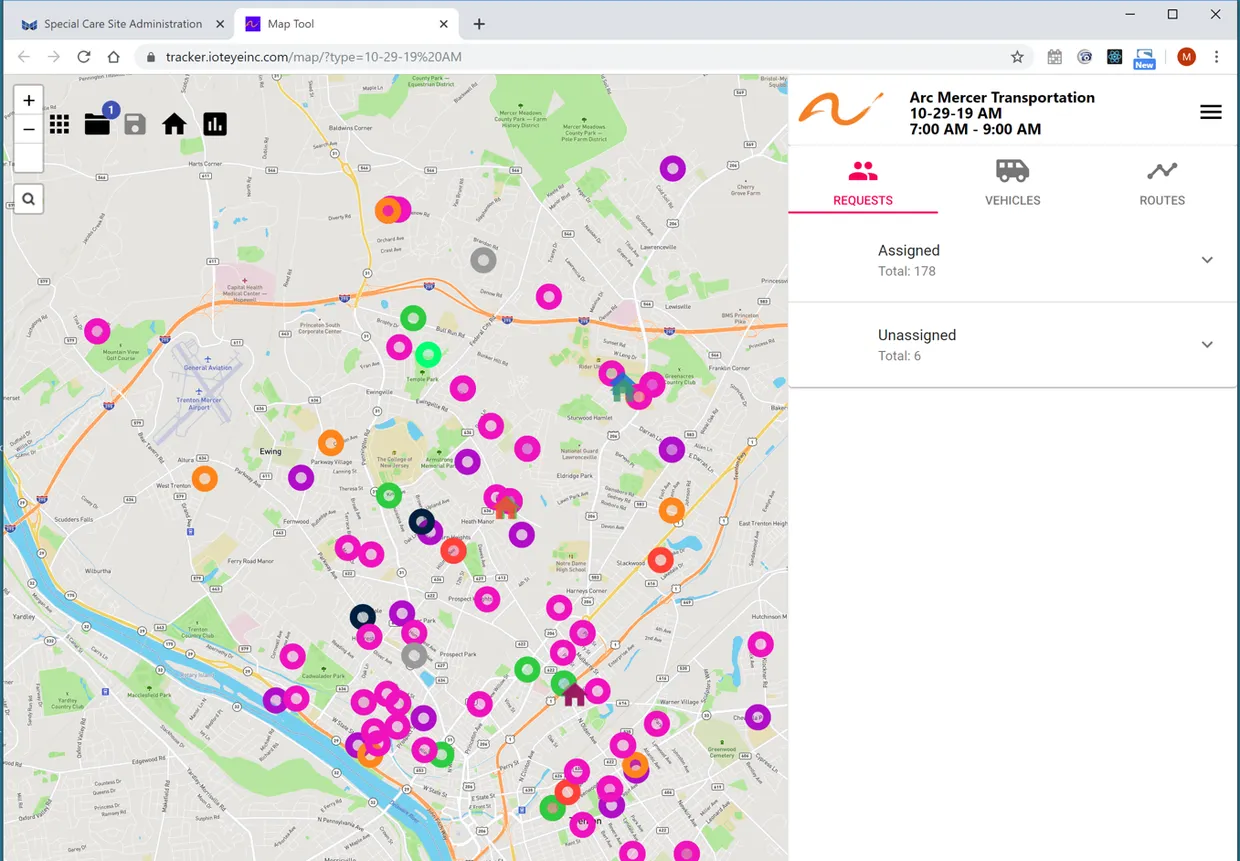The width and height of the screenshot is (1240, 861).
Task: Open the folder icon with badge
Action: point(97,124)
